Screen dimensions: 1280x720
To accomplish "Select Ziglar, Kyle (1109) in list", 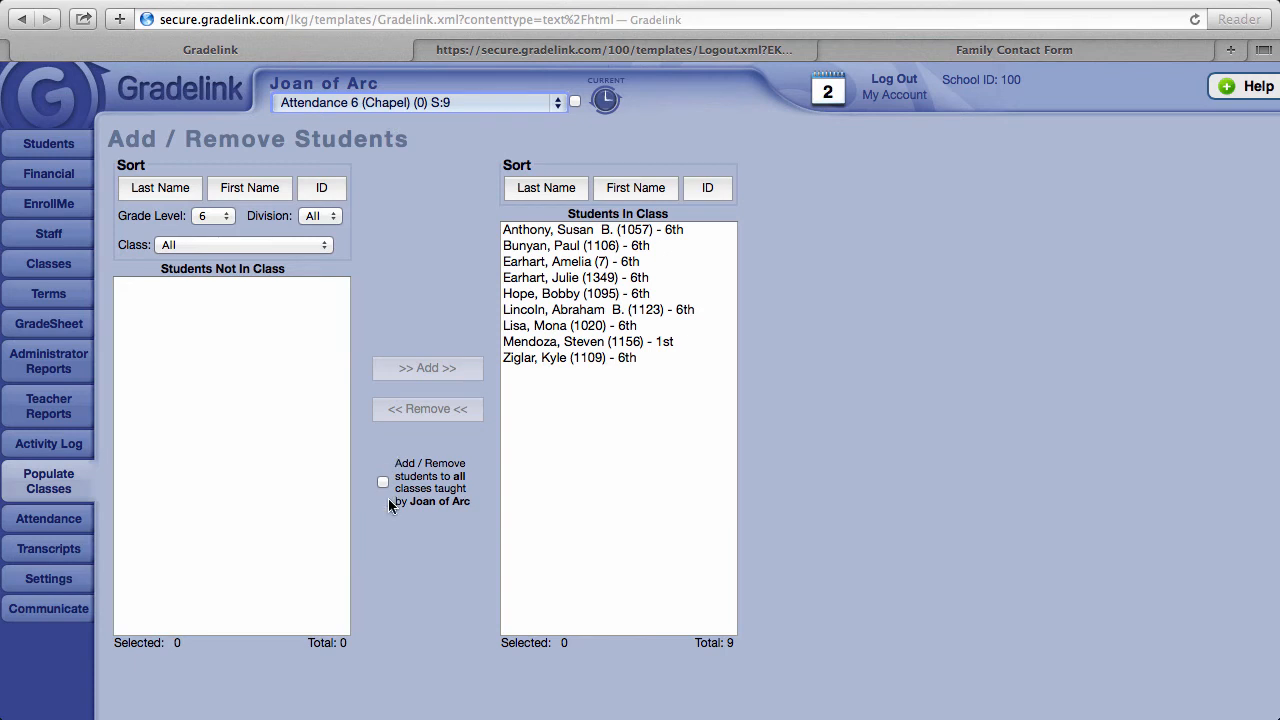I will coord(618,358).
